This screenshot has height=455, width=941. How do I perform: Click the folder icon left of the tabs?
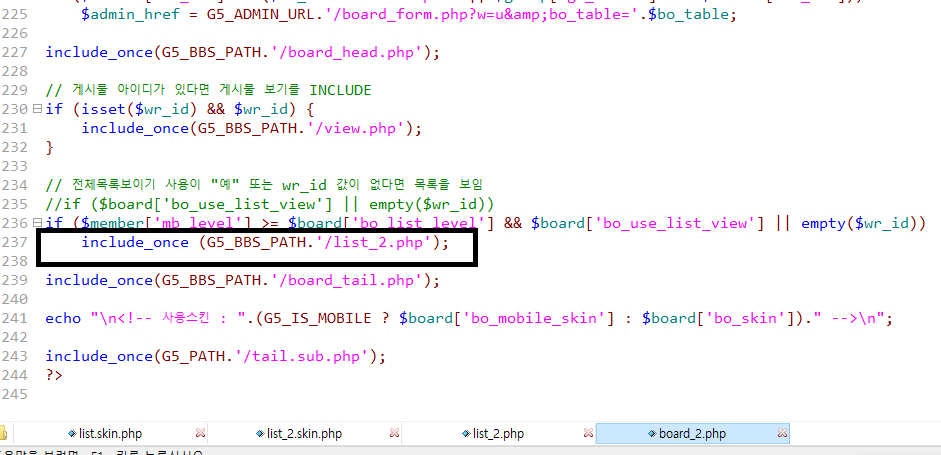[3, 434]
